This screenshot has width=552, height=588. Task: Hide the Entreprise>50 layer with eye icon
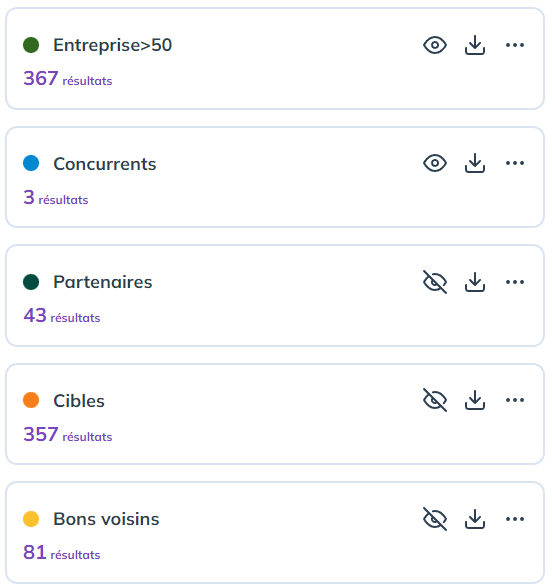pyautogui.click(x=435, y=45)
